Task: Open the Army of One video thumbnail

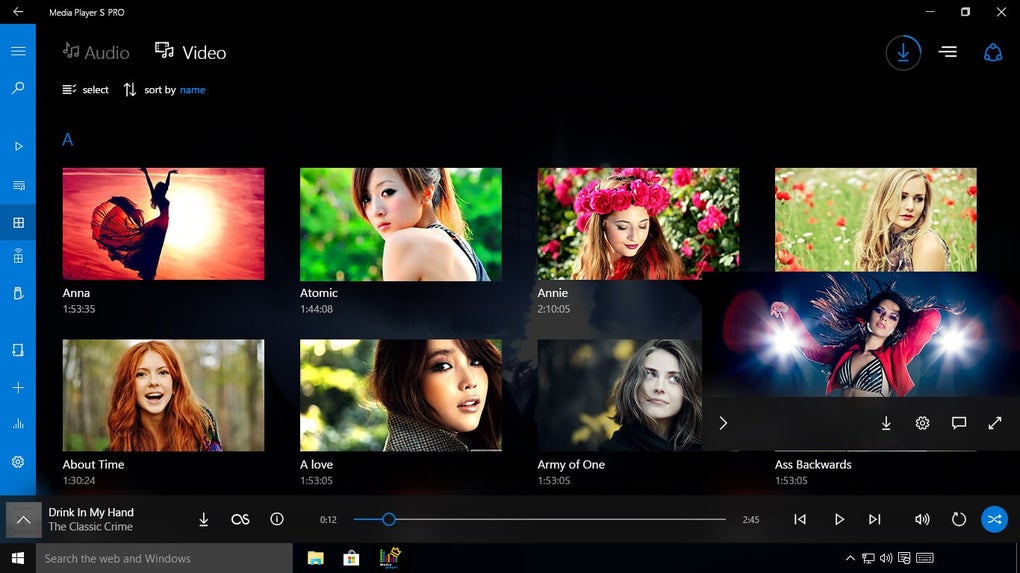Action: point(619,395)
